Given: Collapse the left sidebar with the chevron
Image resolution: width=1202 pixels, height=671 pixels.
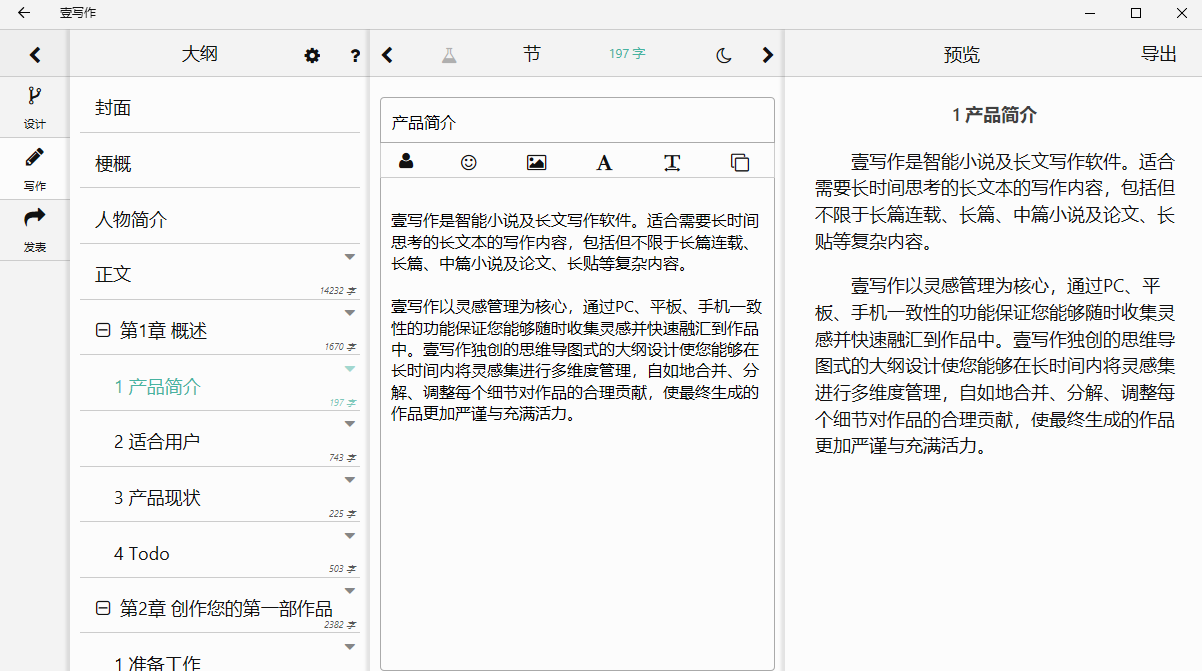Looking at the screenshot, I should coord(34,55).
